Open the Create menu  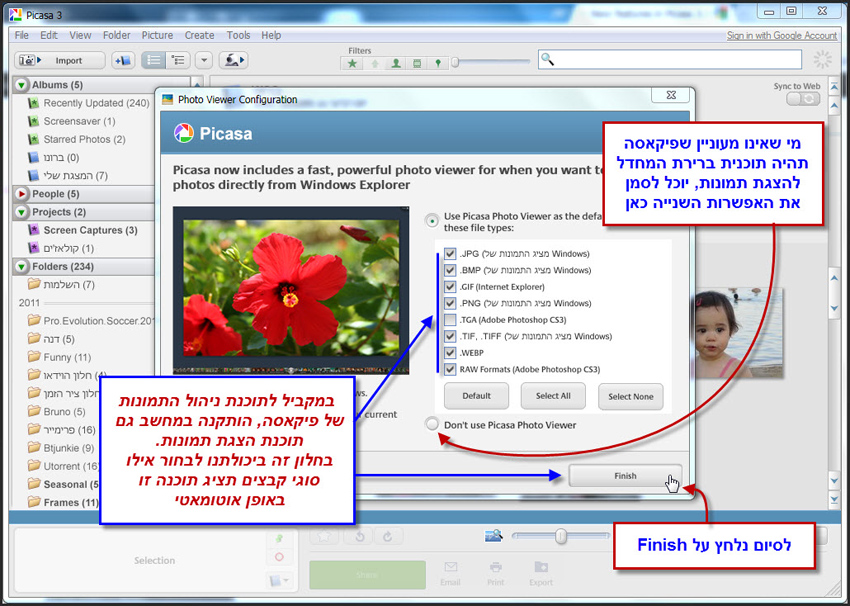199,35
